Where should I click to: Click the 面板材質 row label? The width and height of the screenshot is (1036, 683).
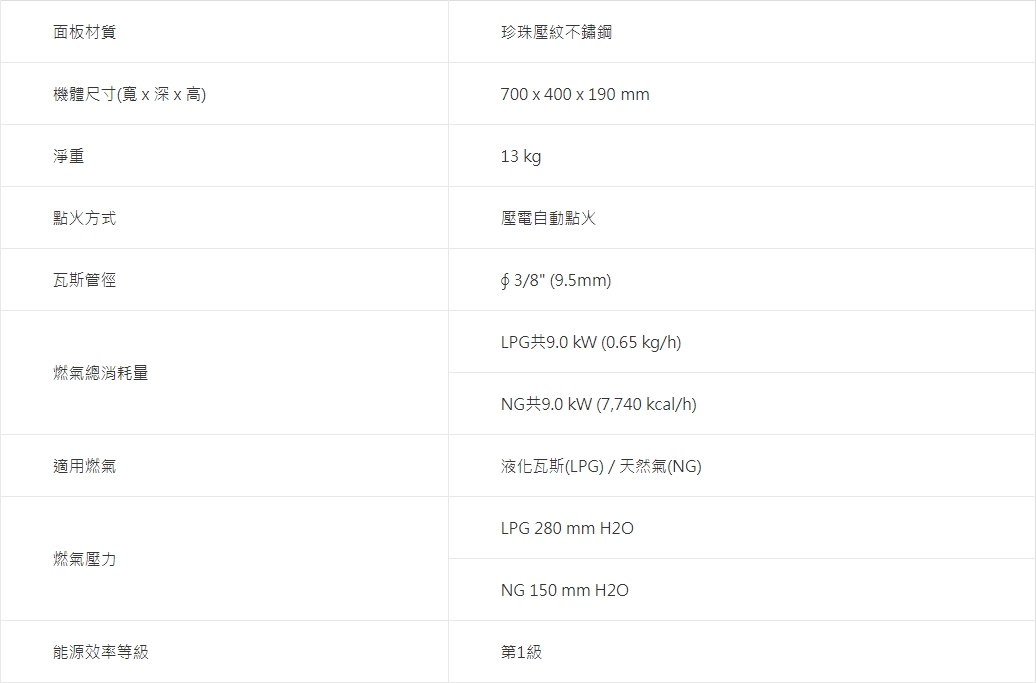[85, 32]
